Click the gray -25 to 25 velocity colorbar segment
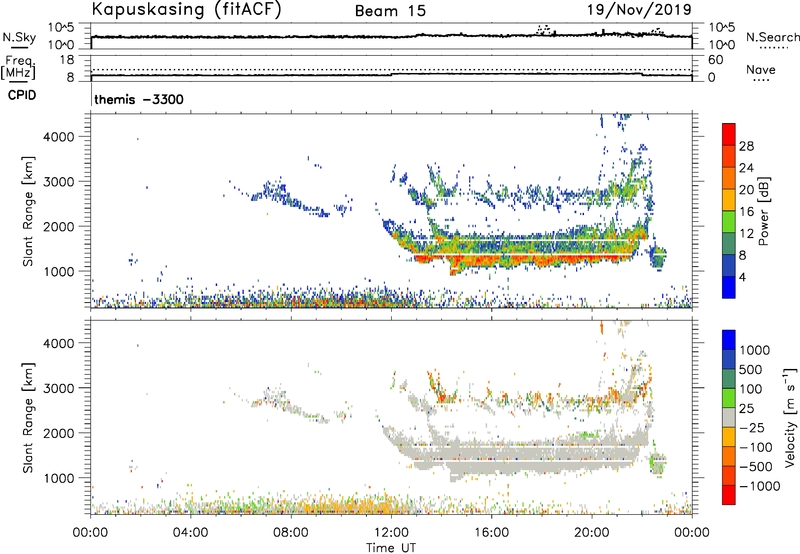 729,418
